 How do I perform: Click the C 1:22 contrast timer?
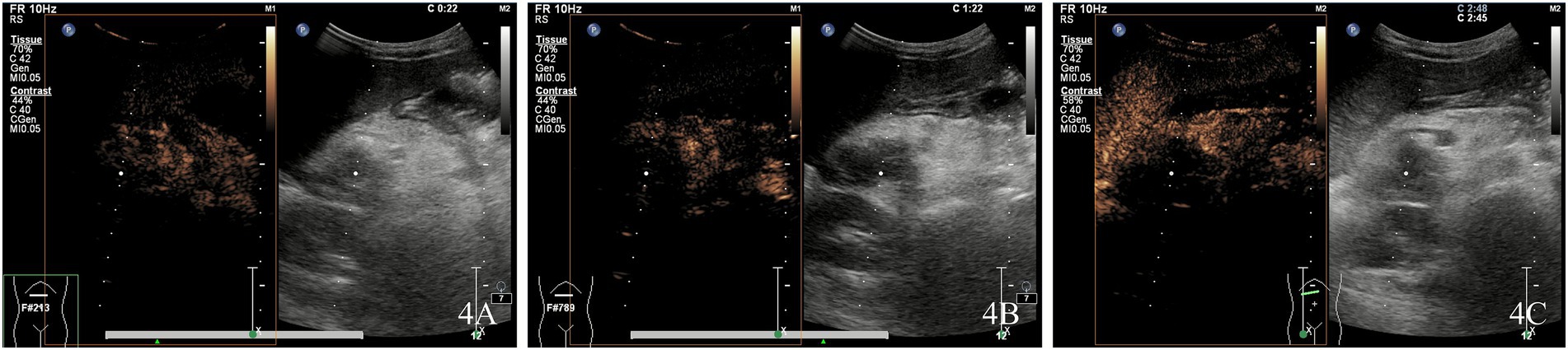point(967,9)
